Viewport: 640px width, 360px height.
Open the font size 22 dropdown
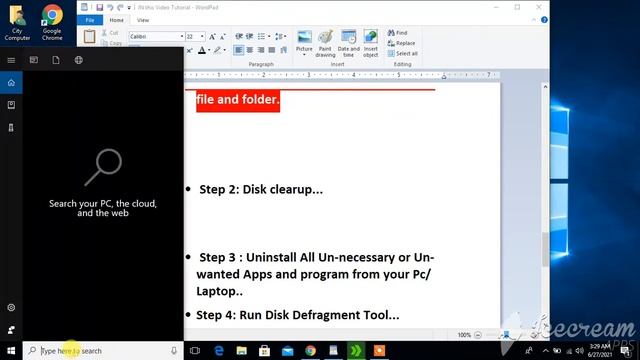[x=202, y=36]
